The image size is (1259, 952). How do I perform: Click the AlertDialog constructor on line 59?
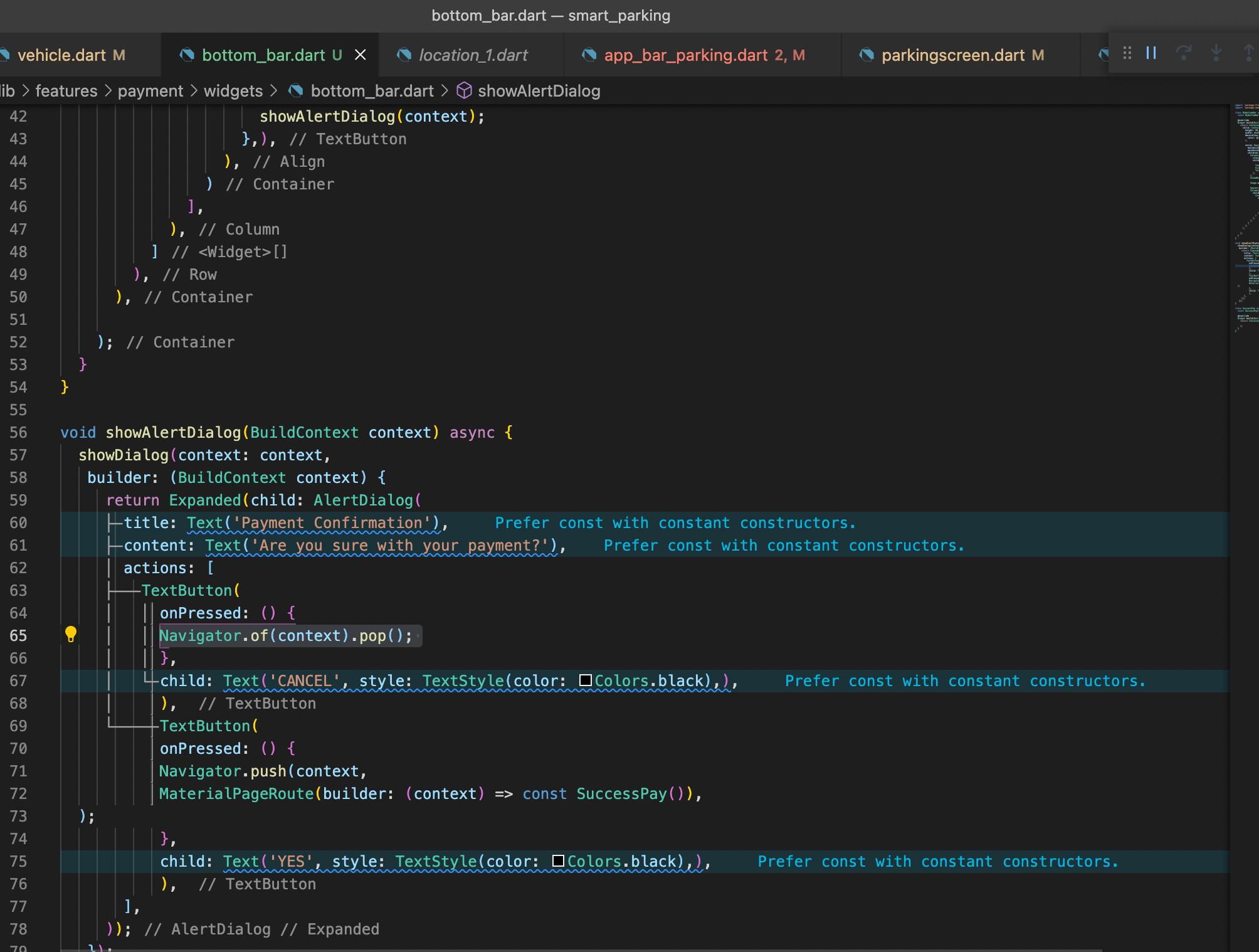coord(364,500)
